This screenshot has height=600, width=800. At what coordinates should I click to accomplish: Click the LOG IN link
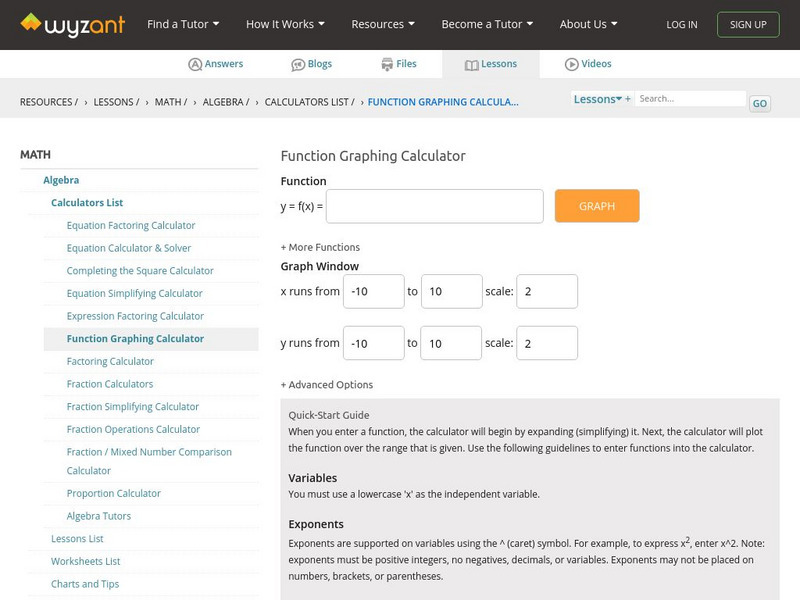coord(682,24)
